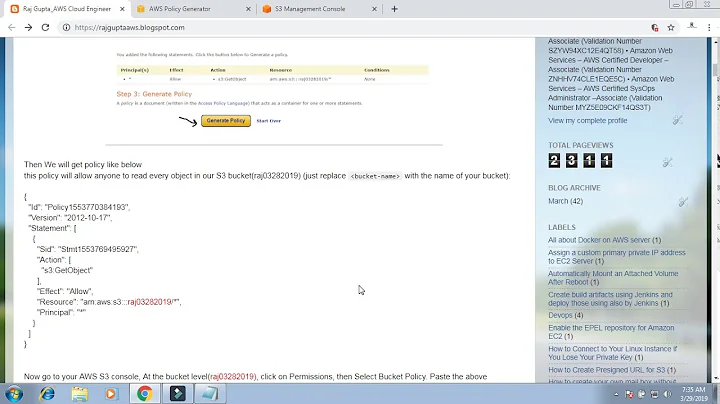Screen dimensions: 720x404
Task: Open the March (42) archive link
Action: (x=565, y=201)
